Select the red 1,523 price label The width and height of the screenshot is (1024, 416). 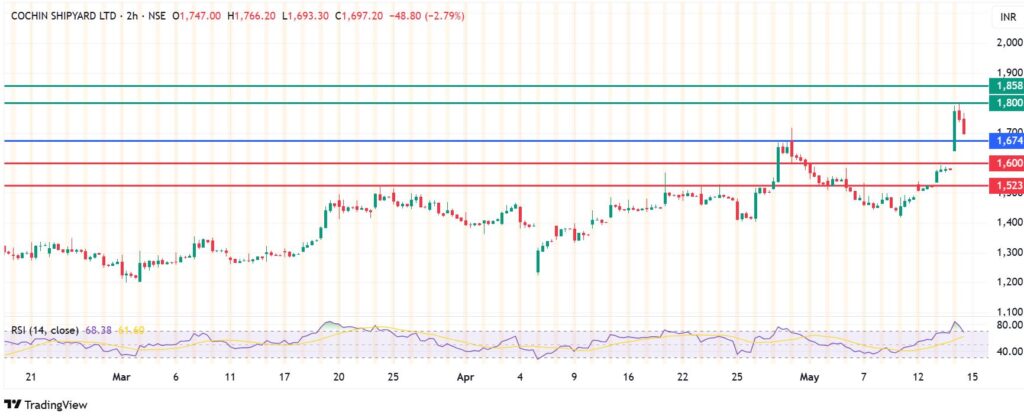coord(1007,186)
